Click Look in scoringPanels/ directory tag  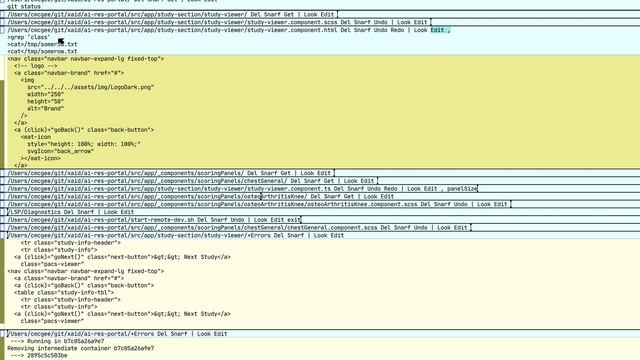click(x=307, y=173)
